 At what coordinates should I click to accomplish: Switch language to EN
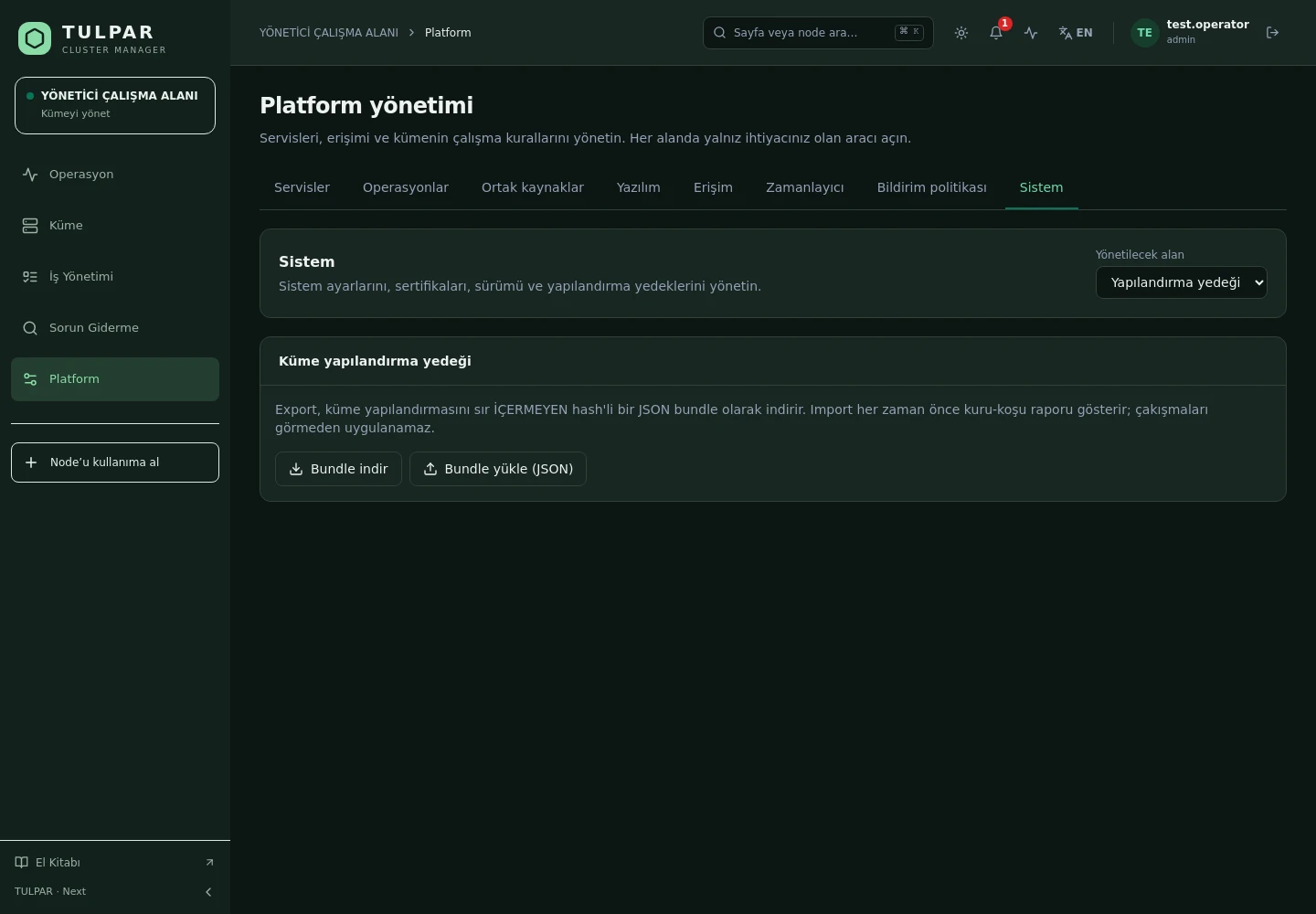(1076, 33)
